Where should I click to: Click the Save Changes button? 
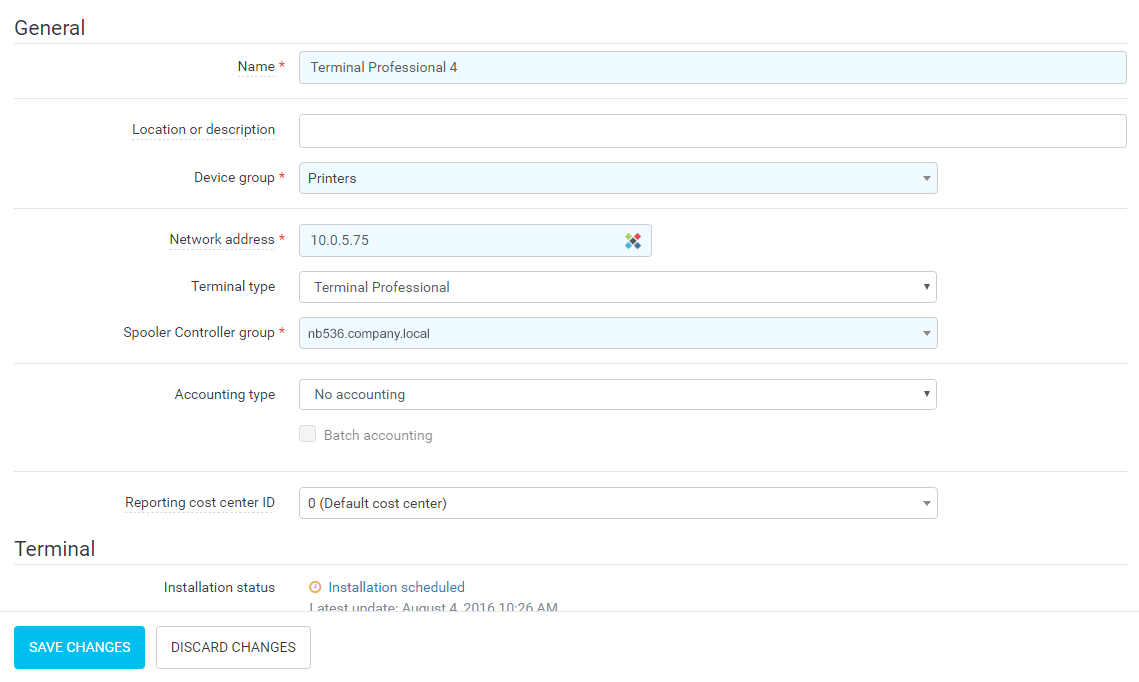[x=79, y=647]
